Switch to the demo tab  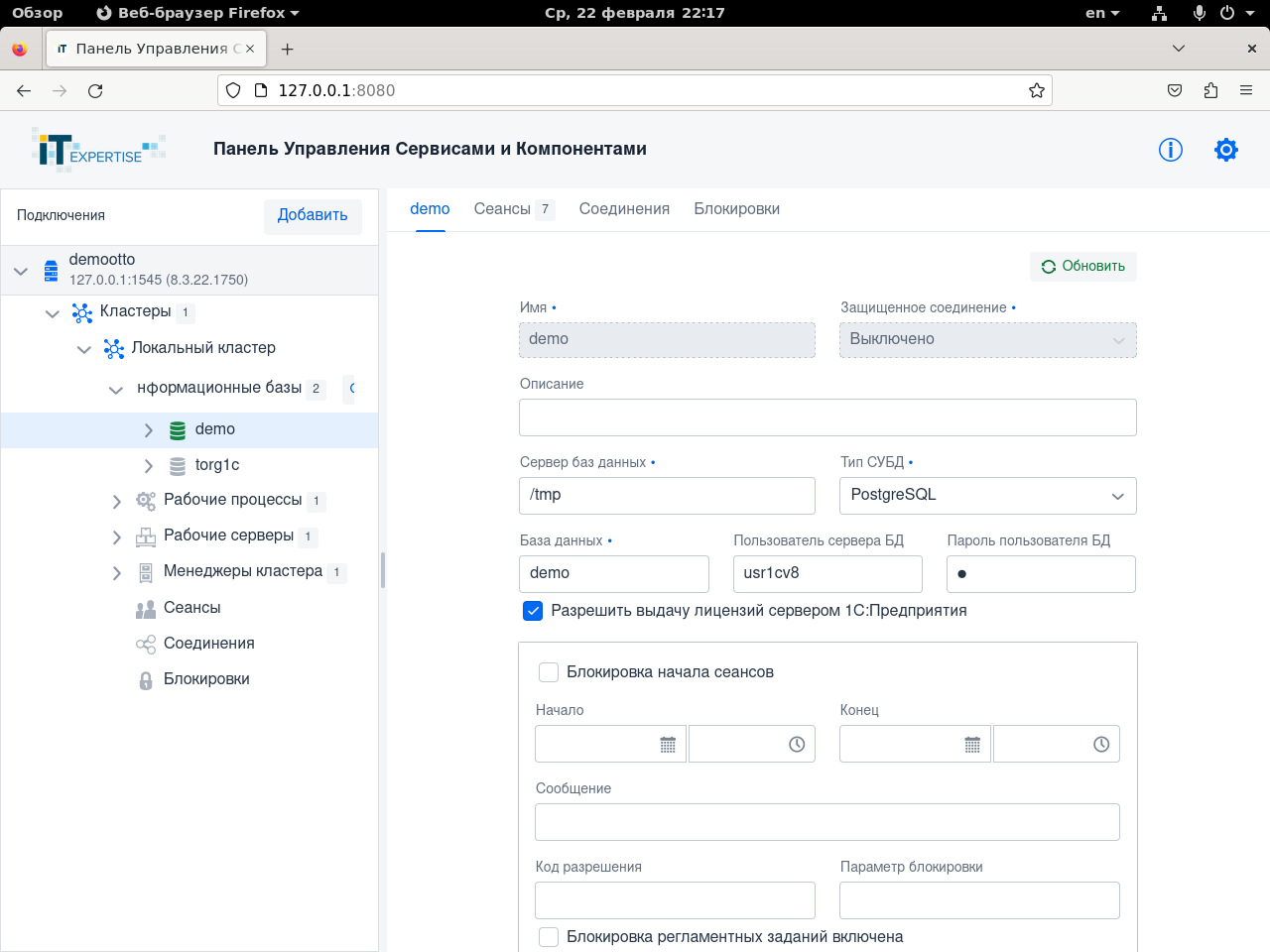[430, 209]
